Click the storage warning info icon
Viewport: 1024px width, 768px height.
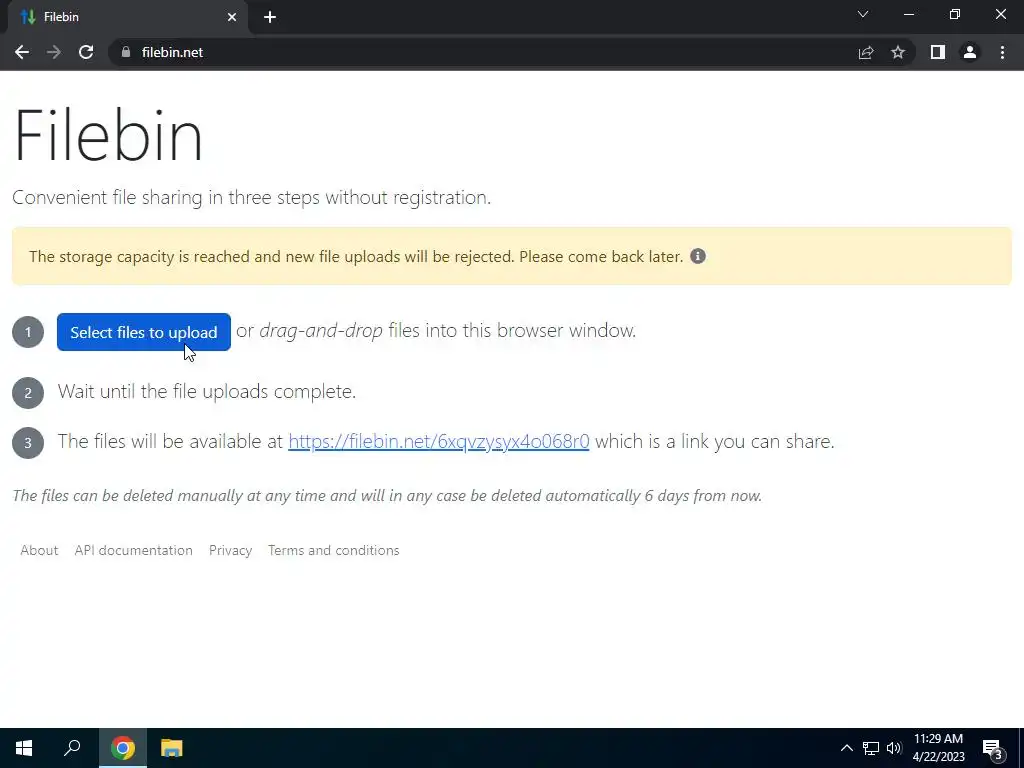point(697,256)
